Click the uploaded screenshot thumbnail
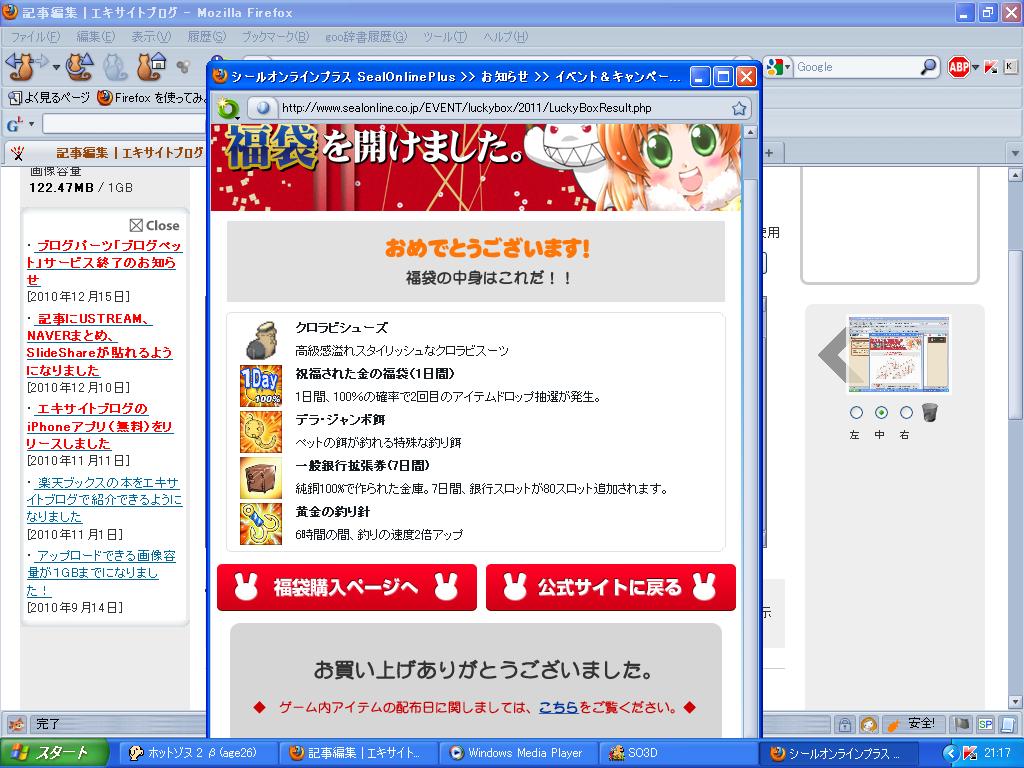This screenshot has width=1024, height=768. tap(899, 355)
